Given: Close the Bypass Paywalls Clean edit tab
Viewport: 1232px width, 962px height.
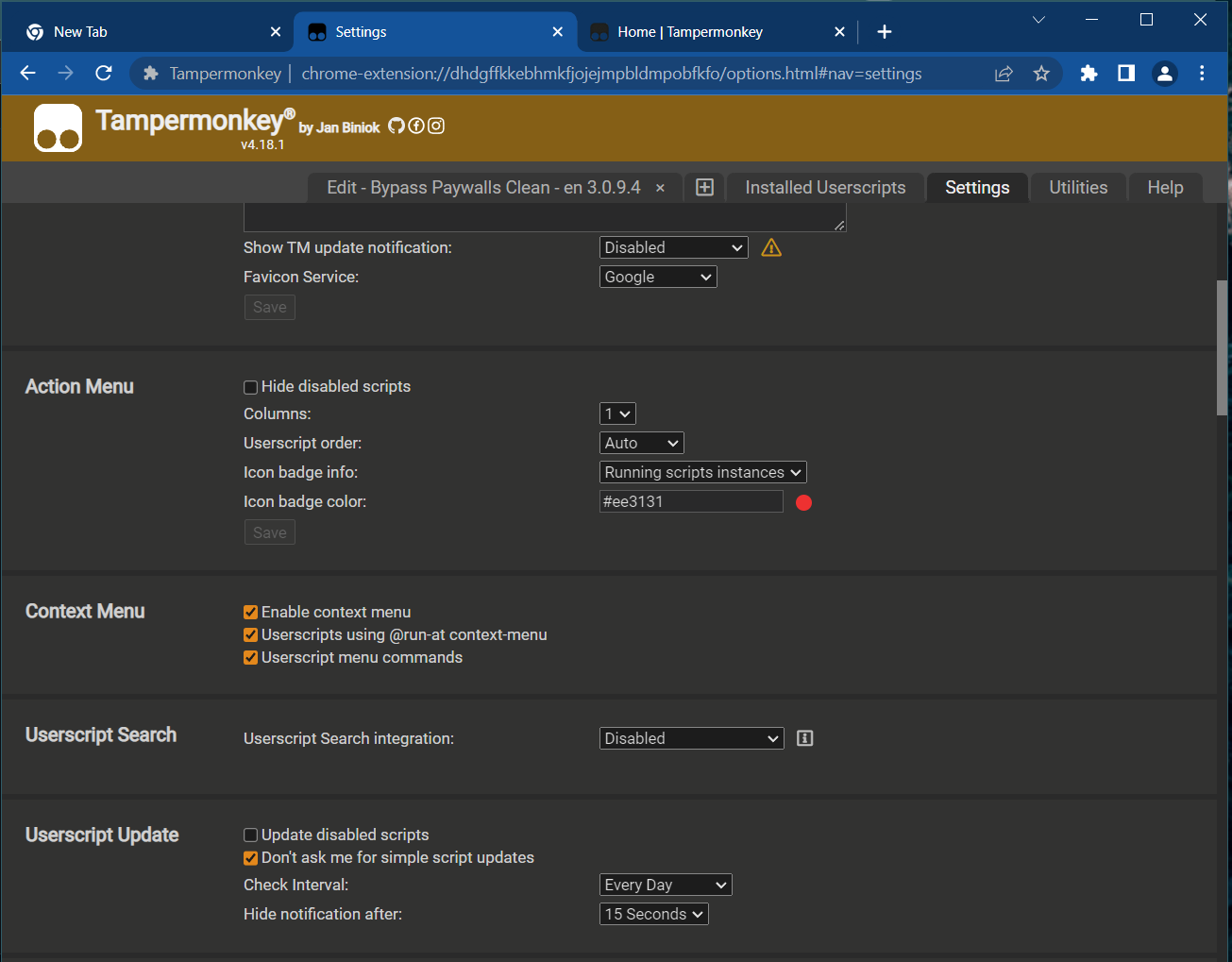Looking at the screenshot, I should point(660,188).
